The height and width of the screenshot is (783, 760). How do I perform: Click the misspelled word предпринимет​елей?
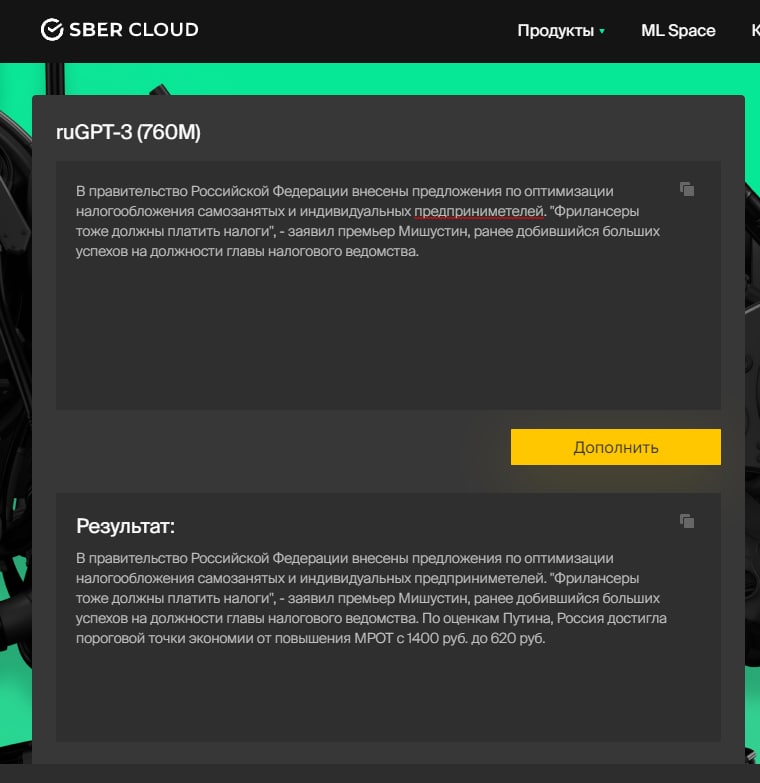pos(479,211)
